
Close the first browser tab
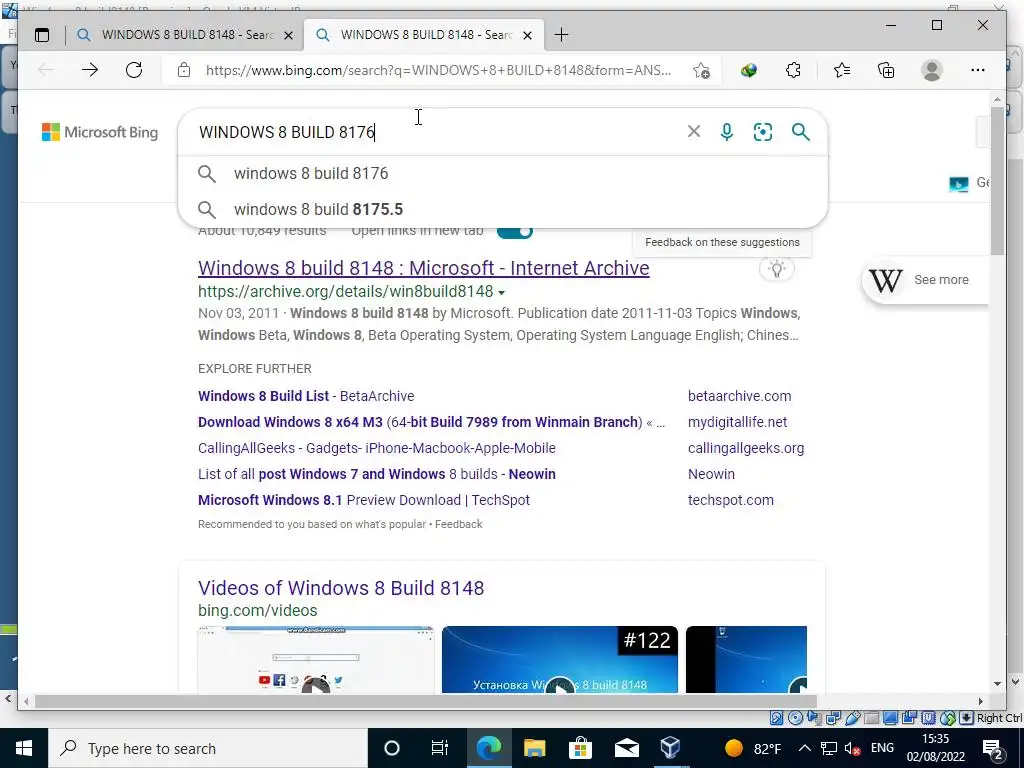pyautogui.click(x=289, y=35)
